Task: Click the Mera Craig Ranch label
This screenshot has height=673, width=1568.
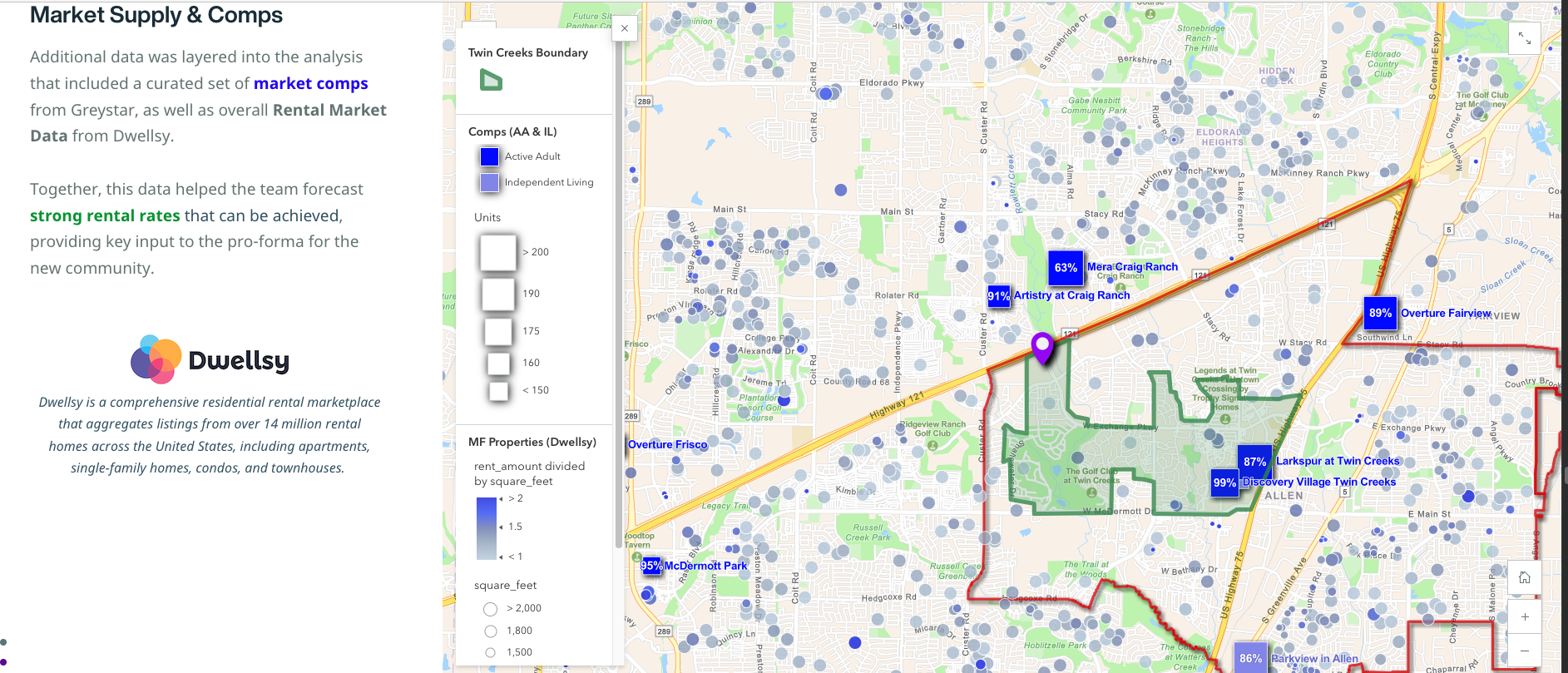Action: [1132, 267]
